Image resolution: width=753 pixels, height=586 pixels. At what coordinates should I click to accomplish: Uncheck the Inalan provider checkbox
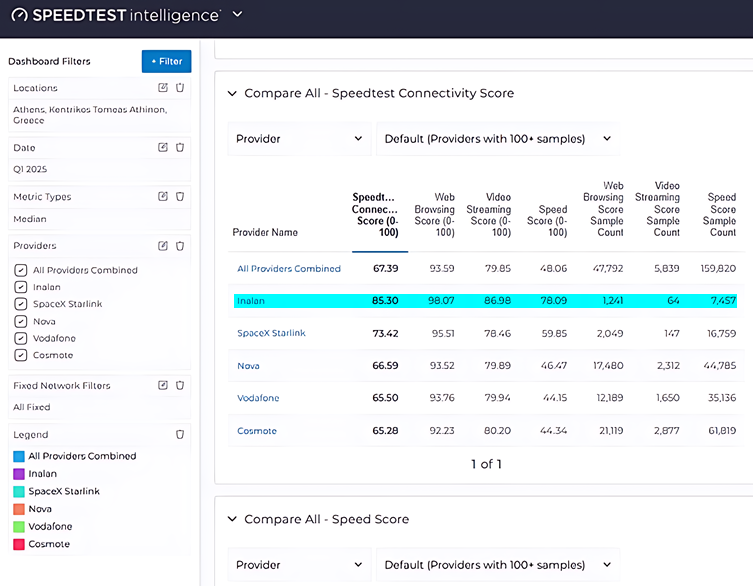click(x=21, y=287)
